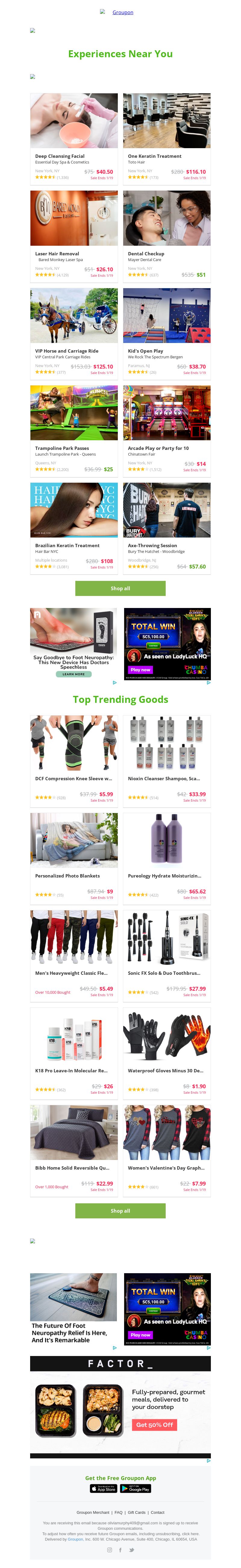Image resolution: width=241 pixels, height=1568 pixels.
Task: Open the Instagram icon in footer
Action: pos(110,1550)
